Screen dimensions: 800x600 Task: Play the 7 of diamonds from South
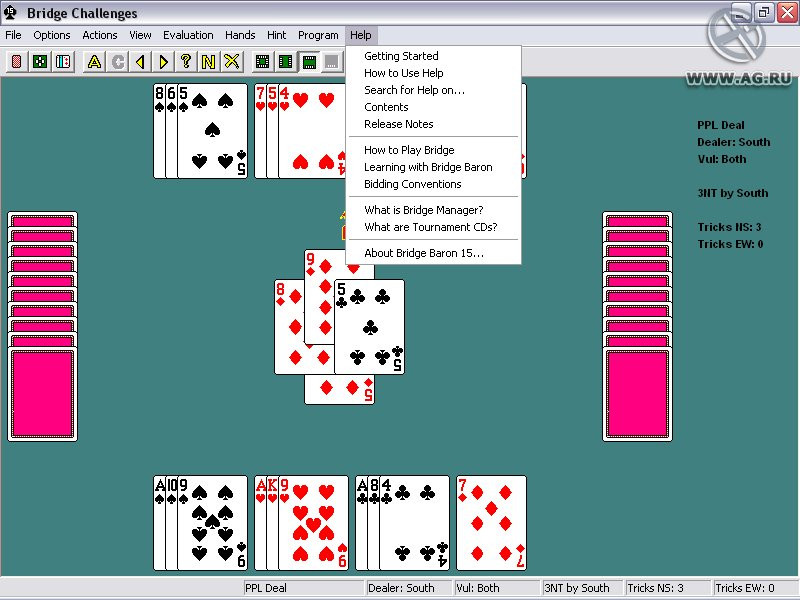(491, 523)
